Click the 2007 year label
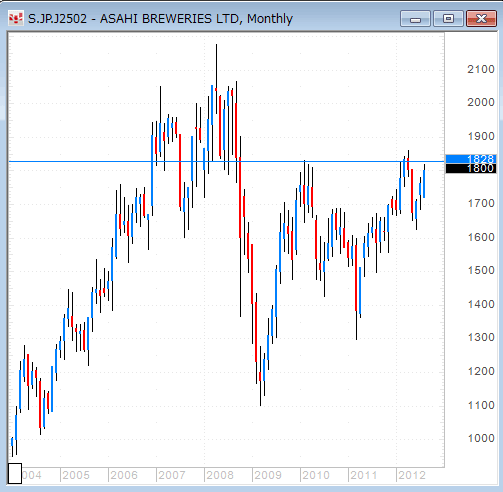The image size is (503, 492). 172,475
